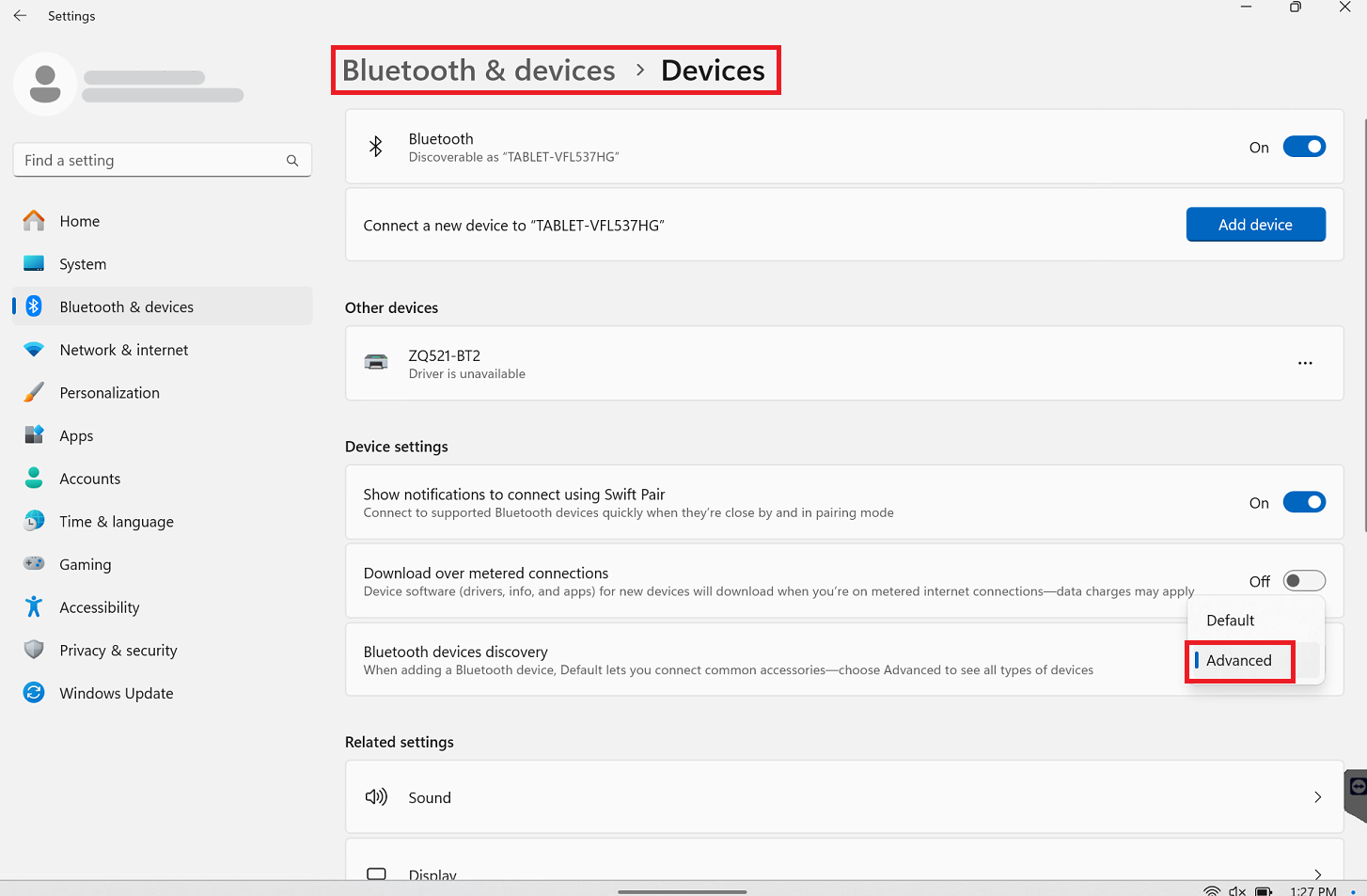Expand the Sound related settings chevron
This screenshot has width=1367, height=896.
click(x=1317, y=796)
